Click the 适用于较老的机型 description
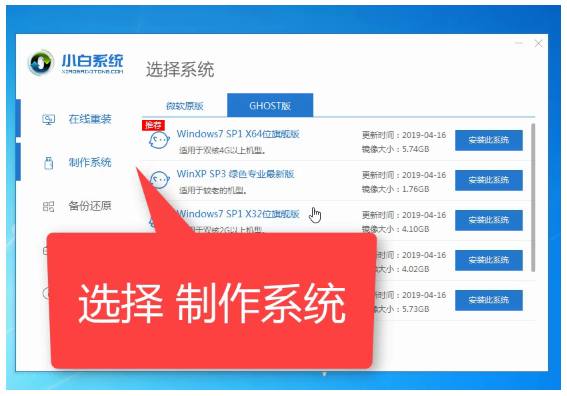The image size is (567, 396). point(213,190)
